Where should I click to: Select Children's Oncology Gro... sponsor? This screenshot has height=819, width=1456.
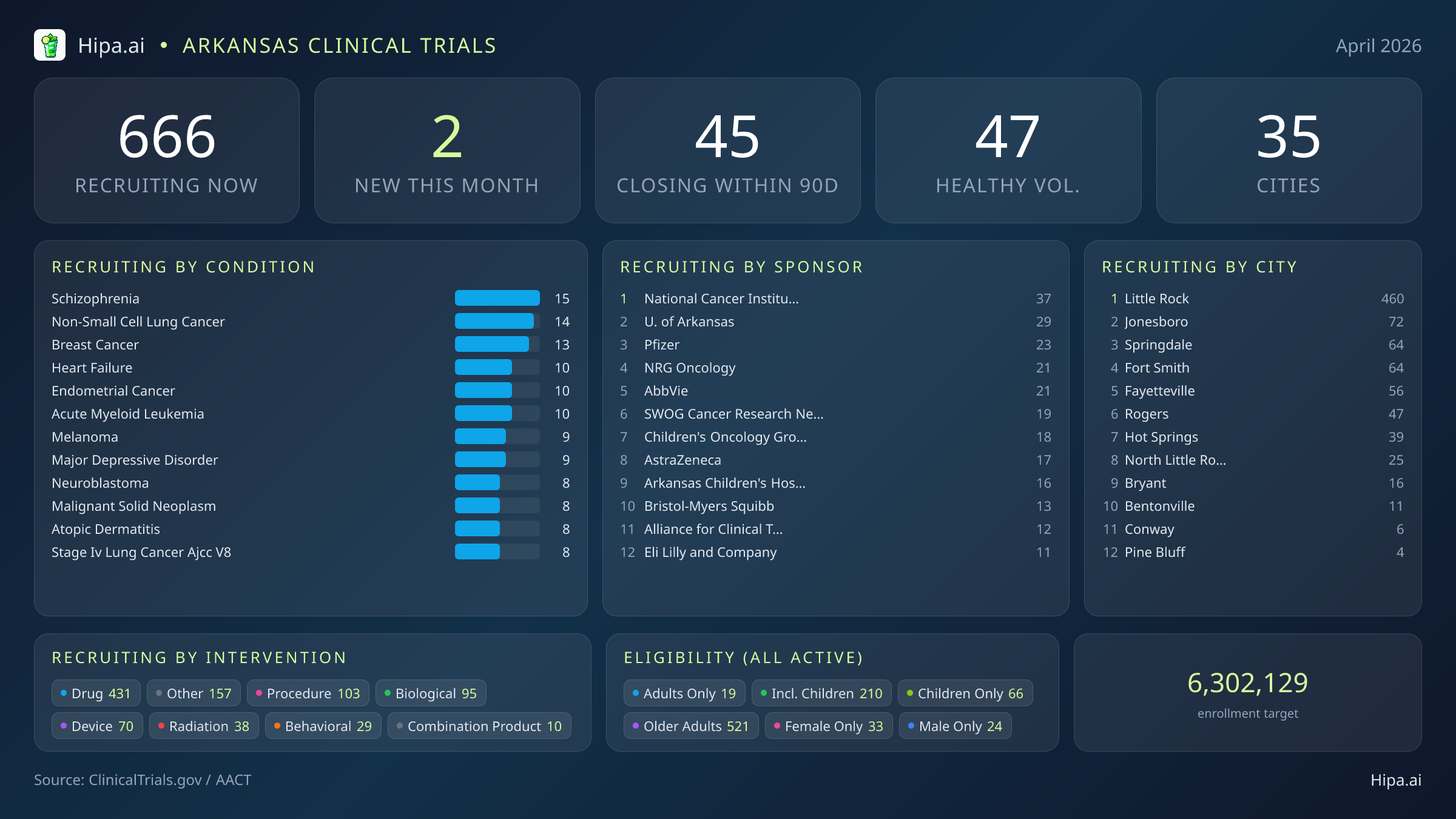[x=835, y=437]
